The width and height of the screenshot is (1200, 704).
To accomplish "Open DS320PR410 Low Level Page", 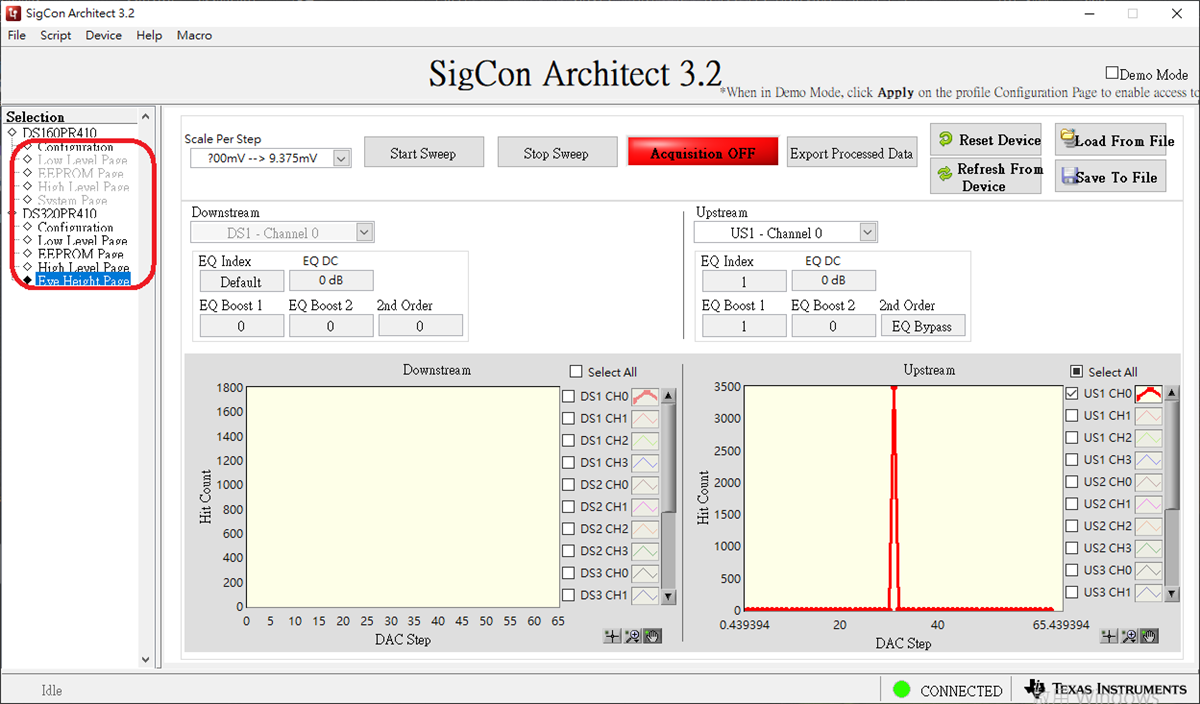I will 82,241.
